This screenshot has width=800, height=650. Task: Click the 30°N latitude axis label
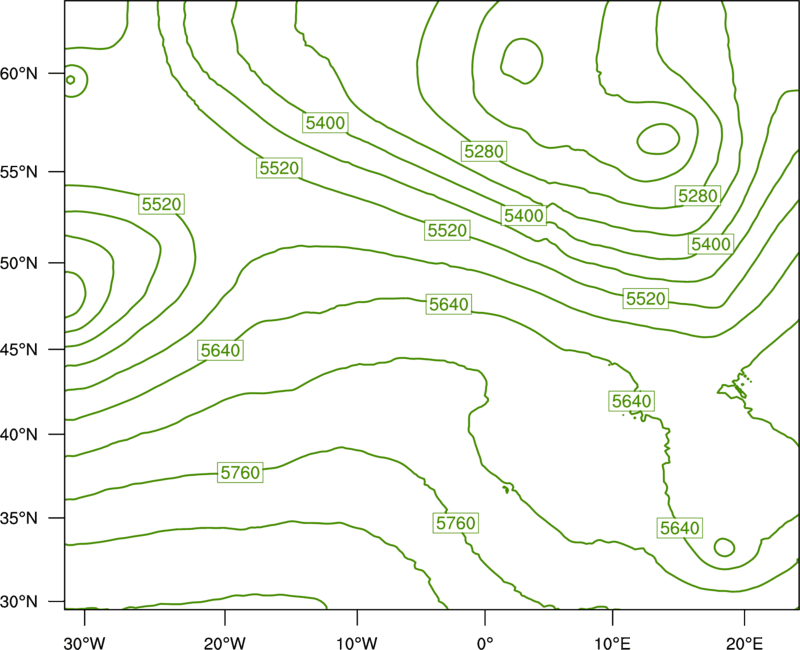coord(19,602)
